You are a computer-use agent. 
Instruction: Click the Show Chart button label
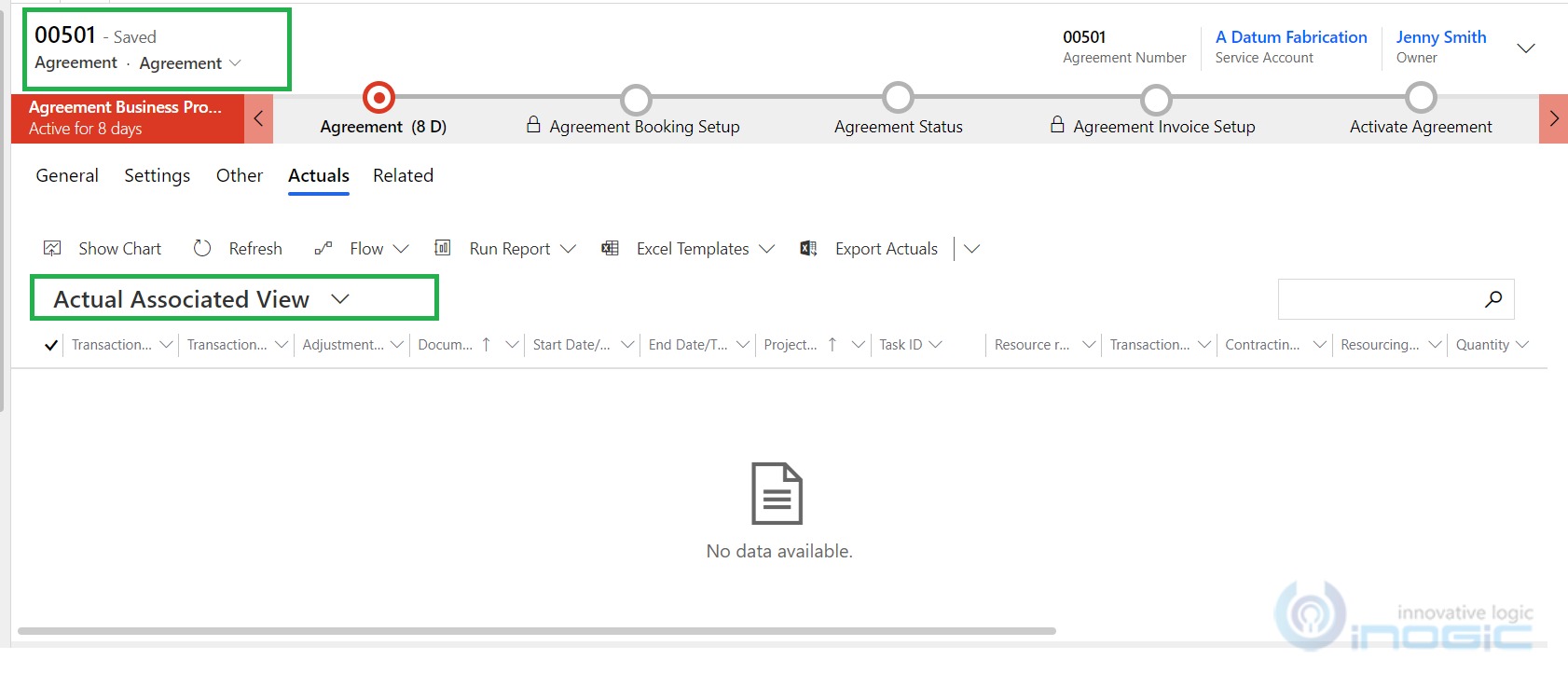(x=119, y=249)
